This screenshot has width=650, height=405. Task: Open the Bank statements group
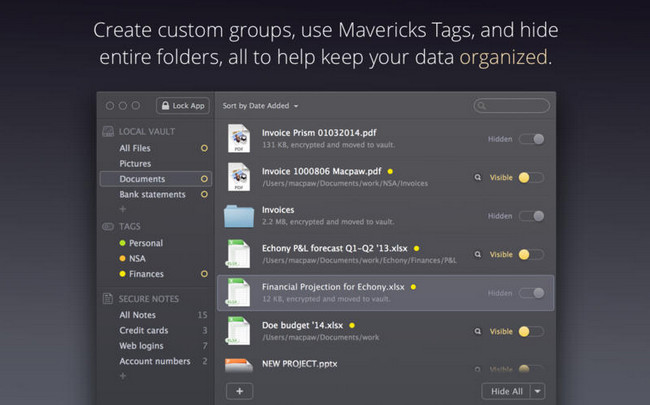click(x=152, y=194)
